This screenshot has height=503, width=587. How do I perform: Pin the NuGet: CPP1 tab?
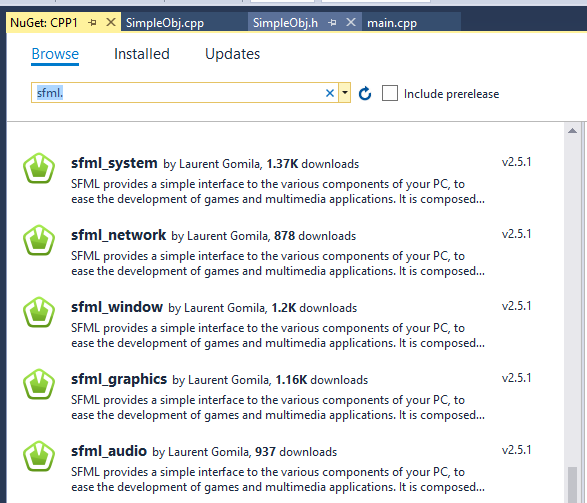click(x=92, y=23)
